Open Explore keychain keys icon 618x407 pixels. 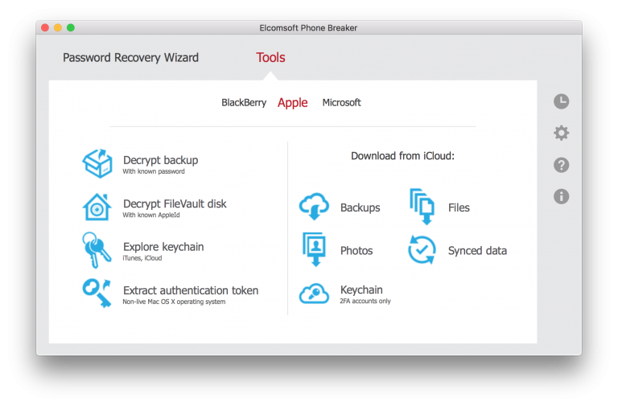click(97, 250)
